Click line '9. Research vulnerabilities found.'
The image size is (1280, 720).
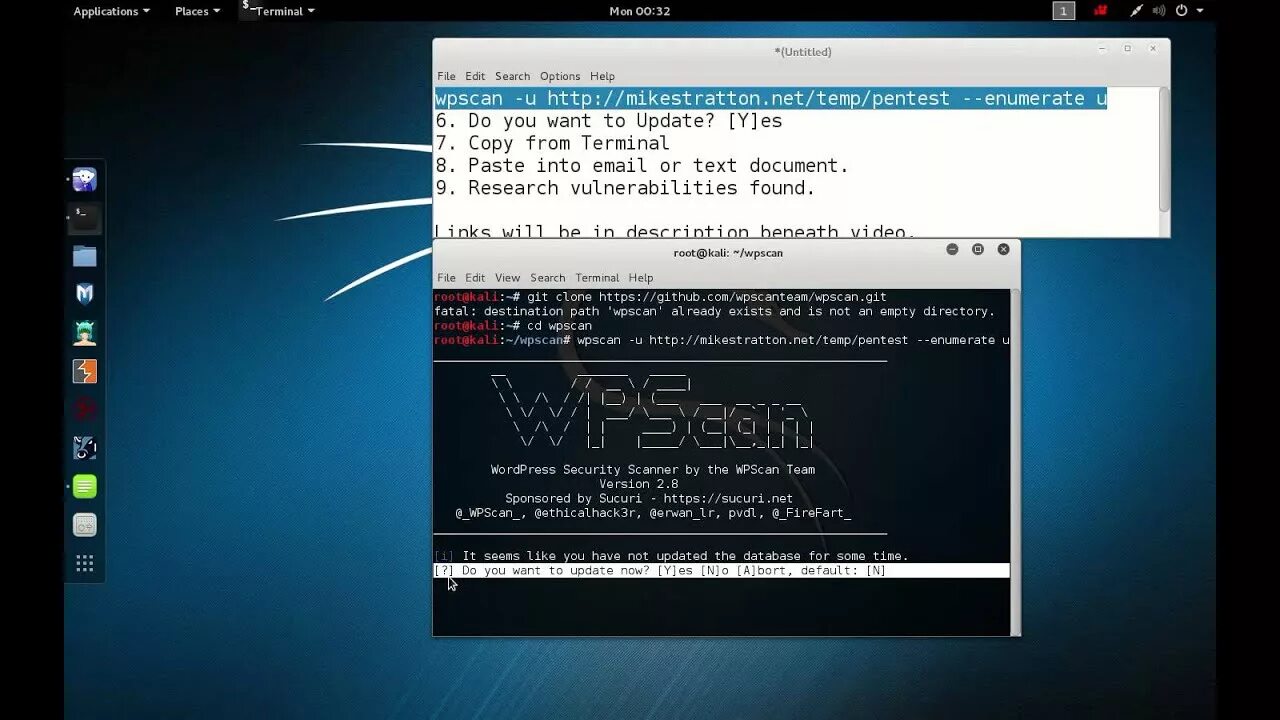(x=625, y=188)
